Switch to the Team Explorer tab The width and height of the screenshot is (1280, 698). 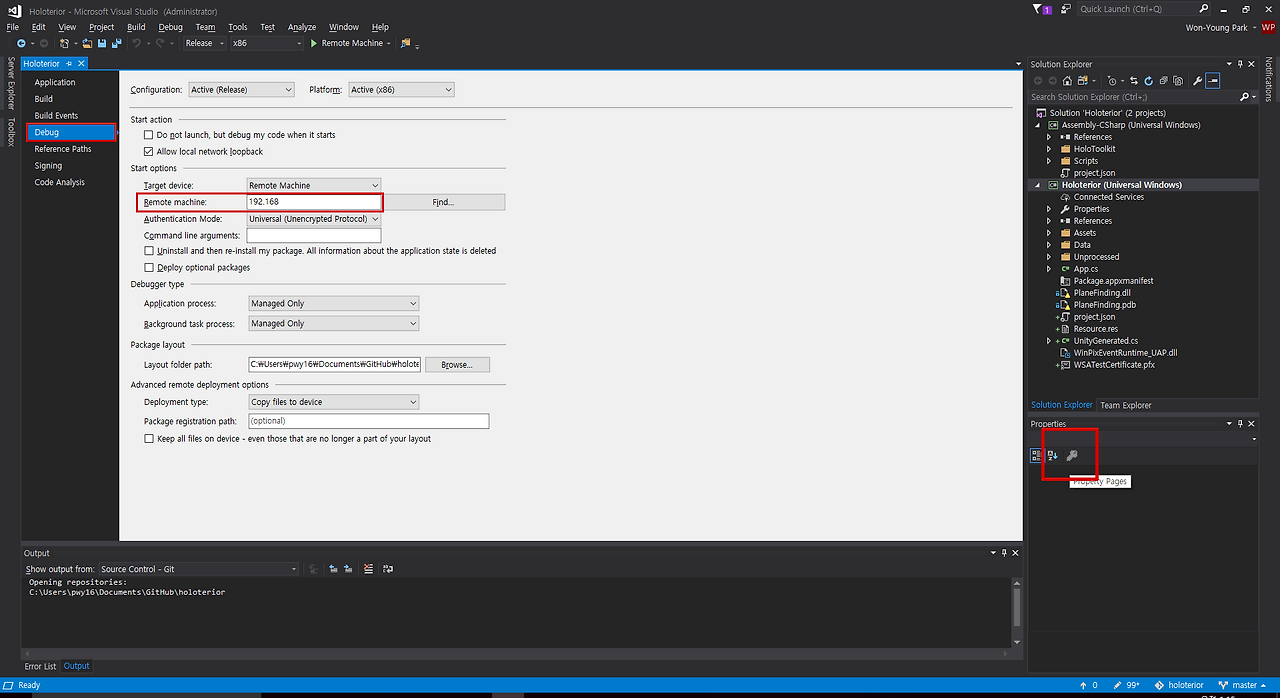pos(1126,405)
